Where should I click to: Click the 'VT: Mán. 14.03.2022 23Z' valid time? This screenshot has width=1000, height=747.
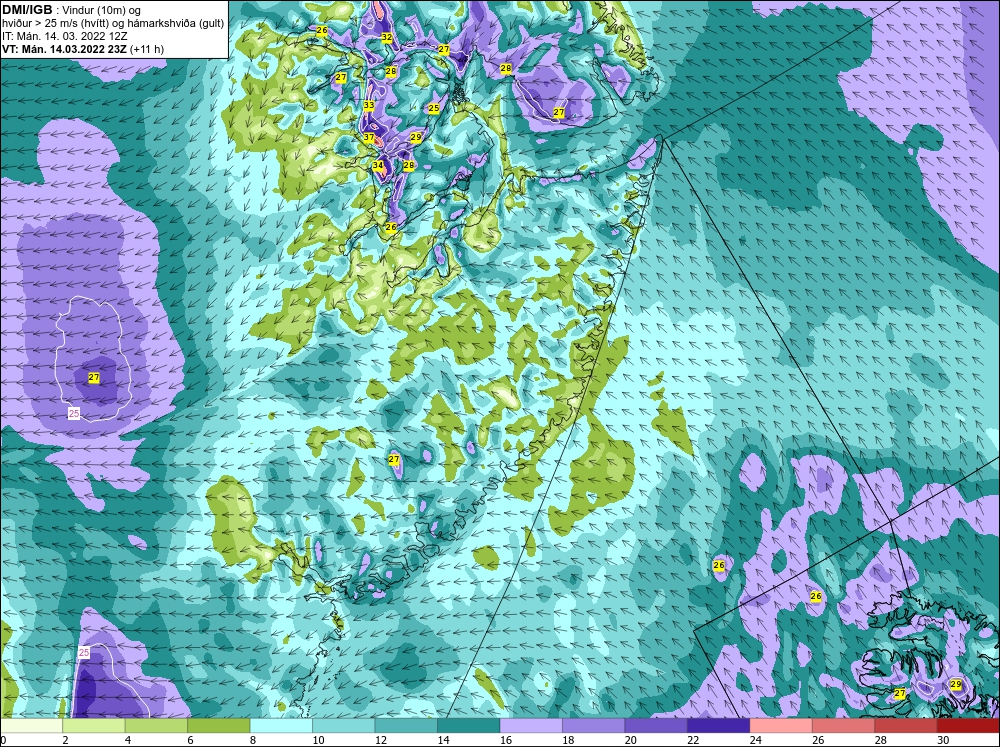[x=64, y=49]
